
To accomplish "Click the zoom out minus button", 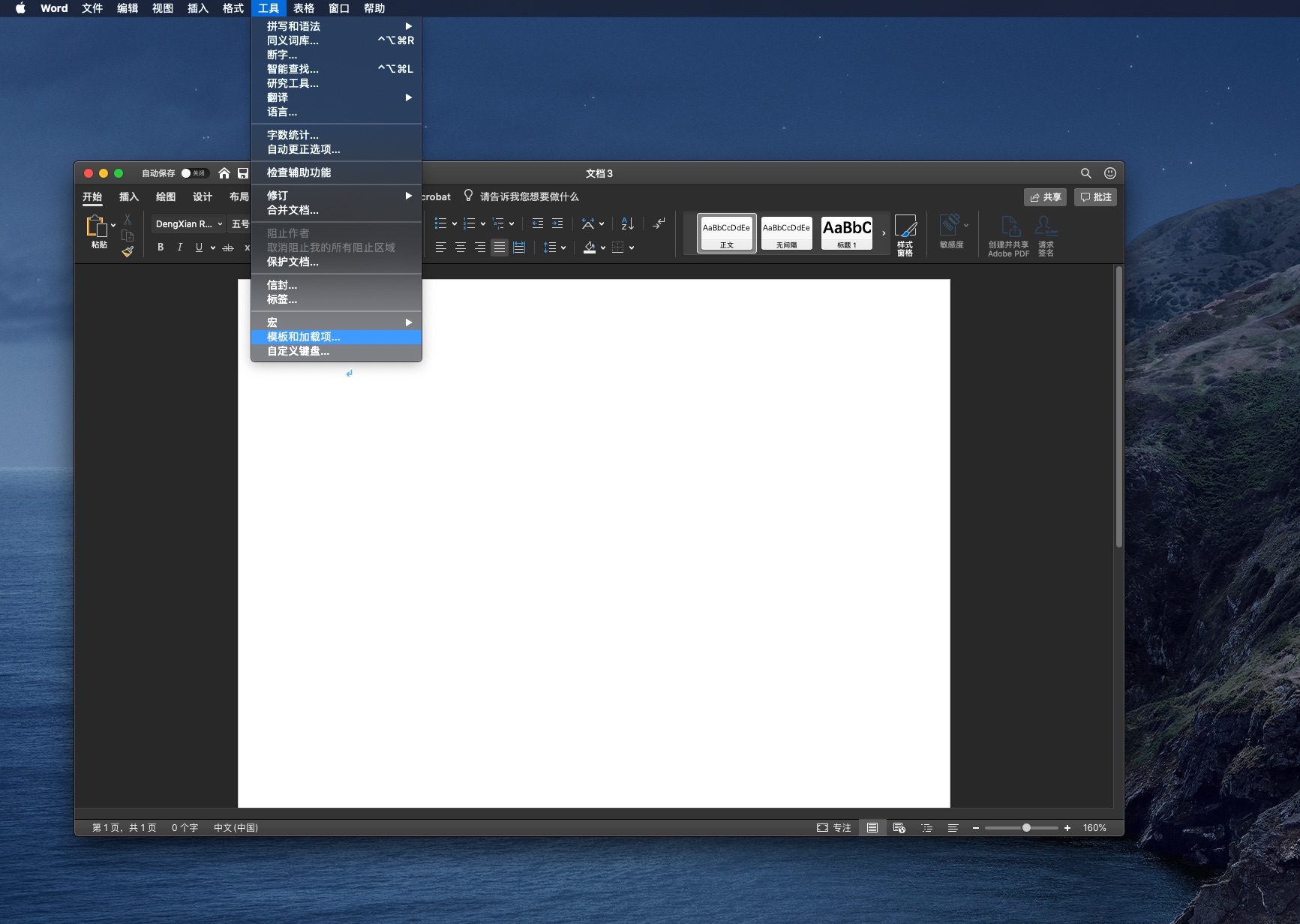I will [976, 828].
